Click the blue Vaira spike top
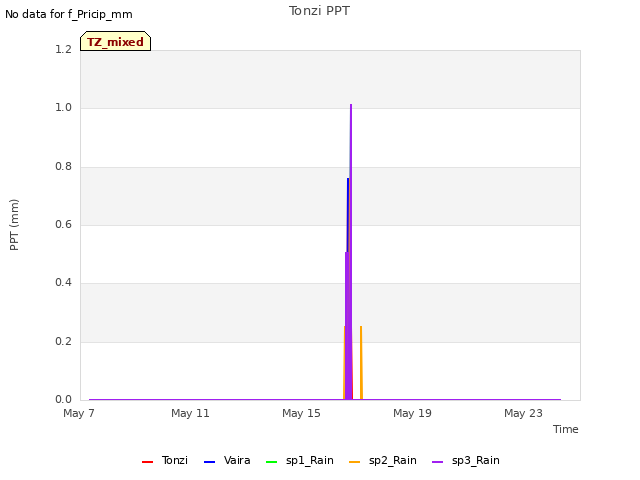 pos(348,179)
